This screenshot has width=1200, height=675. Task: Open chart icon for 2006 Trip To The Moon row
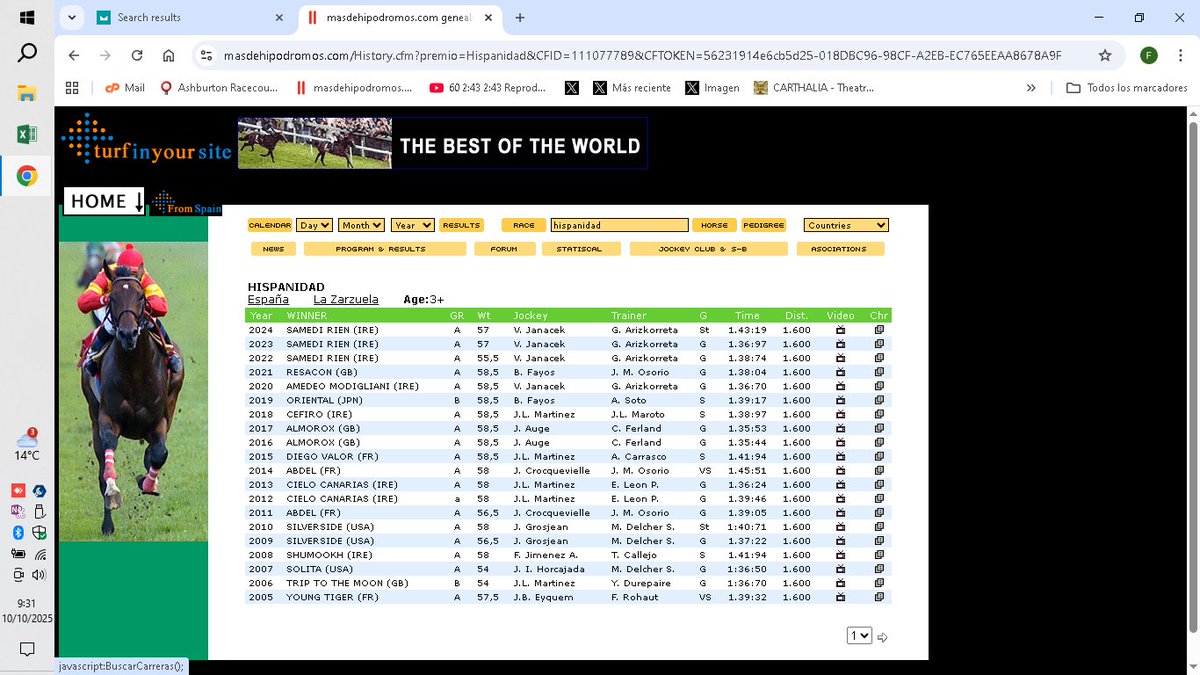tap(879, 583)
